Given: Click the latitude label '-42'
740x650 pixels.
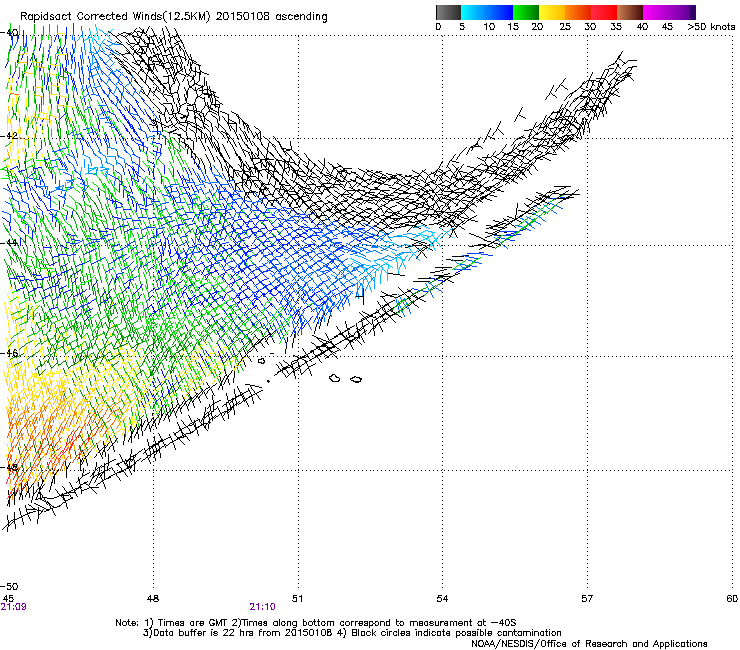Looking at the screenshot, I should point(9,136).
